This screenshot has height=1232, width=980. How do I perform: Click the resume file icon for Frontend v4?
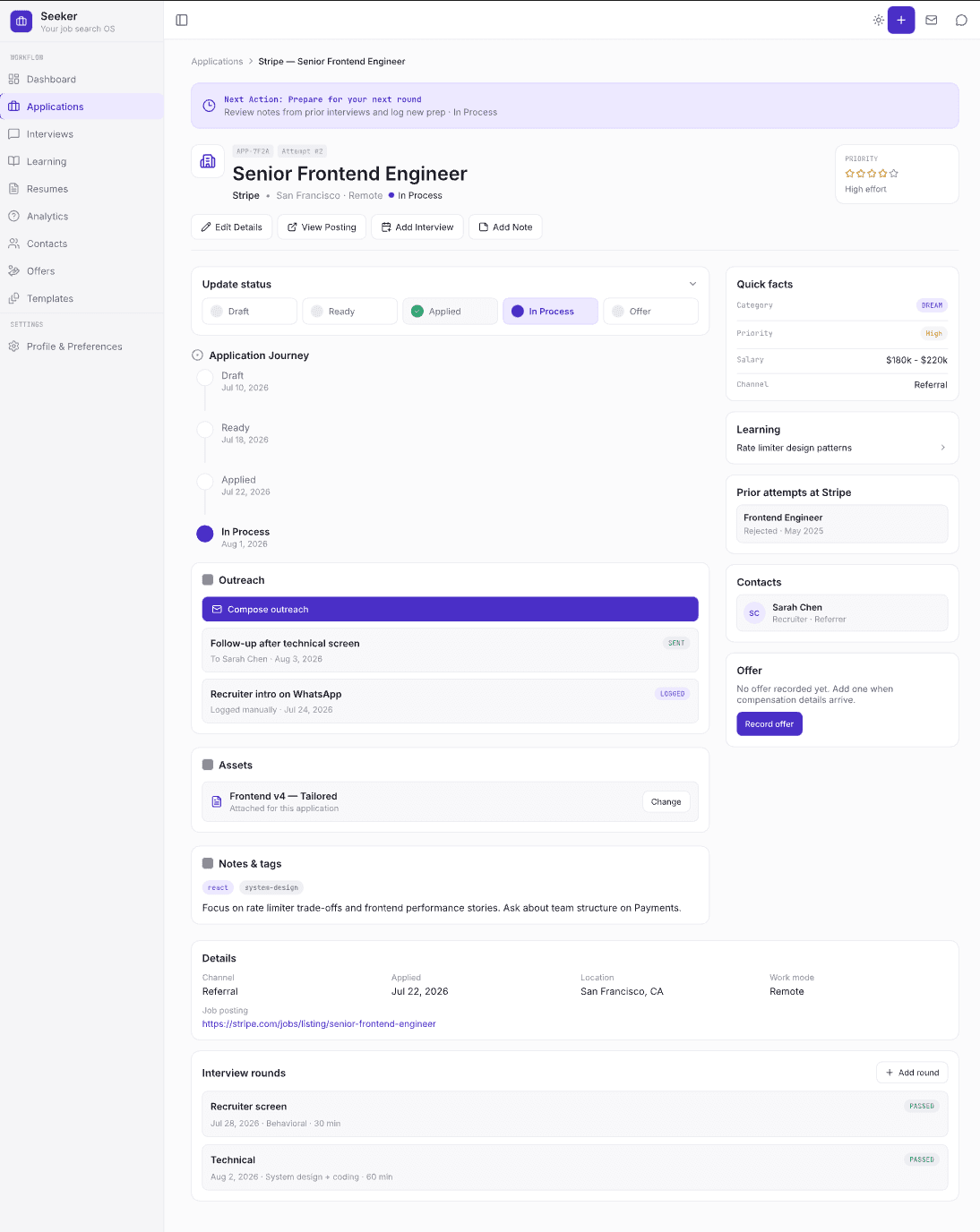tap(217, 801)
